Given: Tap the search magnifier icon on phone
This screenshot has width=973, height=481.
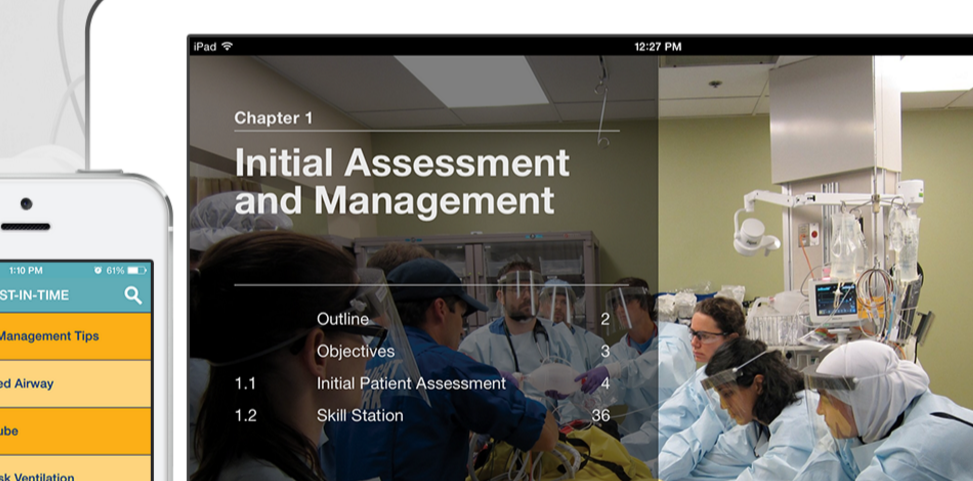Looking at the screenshot, I should coord(133,295).
